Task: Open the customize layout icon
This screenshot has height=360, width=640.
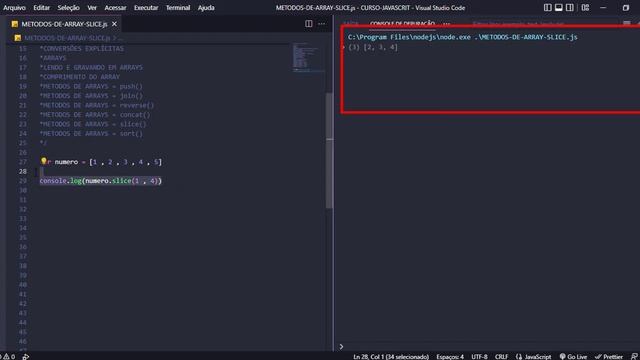Action: pyautogui.click(x=585, y=8)
